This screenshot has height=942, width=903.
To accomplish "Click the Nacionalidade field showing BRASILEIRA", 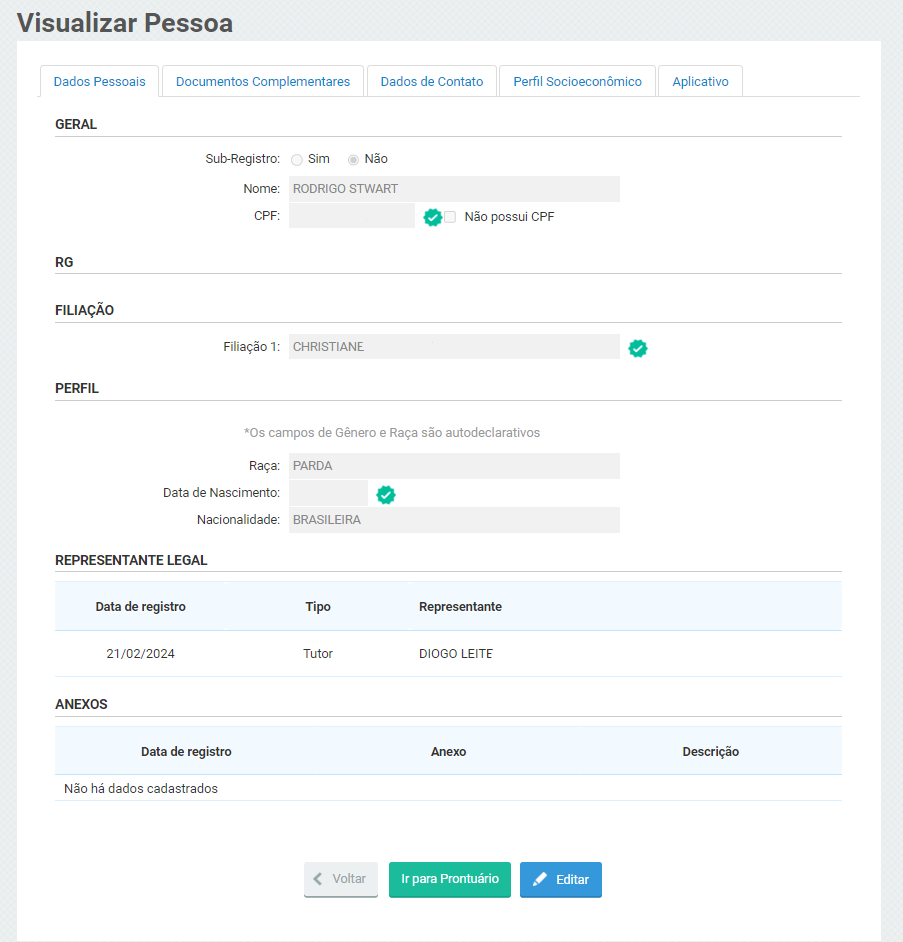I will click(x=454, y=520).
